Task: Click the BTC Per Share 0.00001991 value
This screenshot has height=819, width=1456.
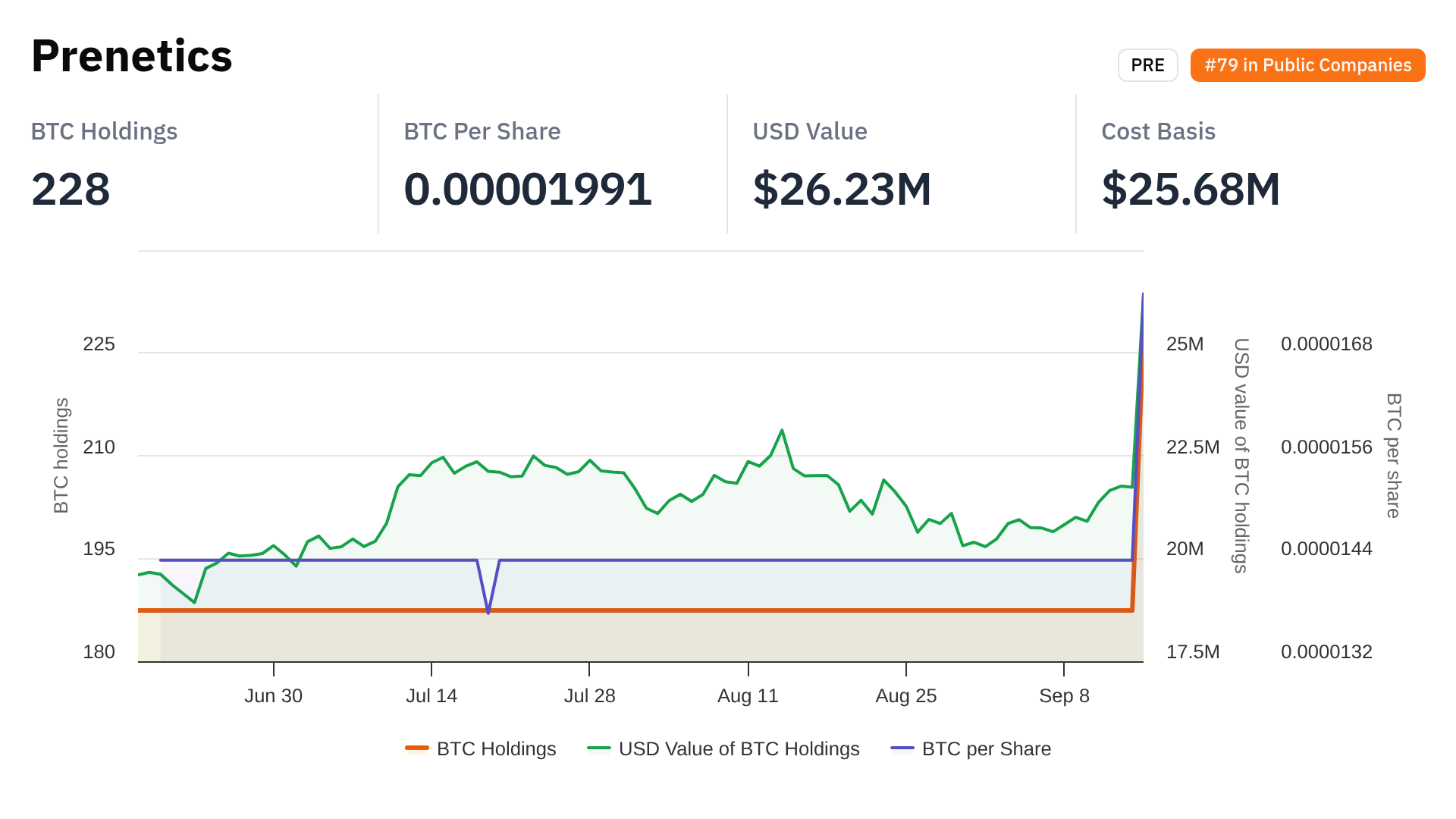Action: tap(528, 189)
